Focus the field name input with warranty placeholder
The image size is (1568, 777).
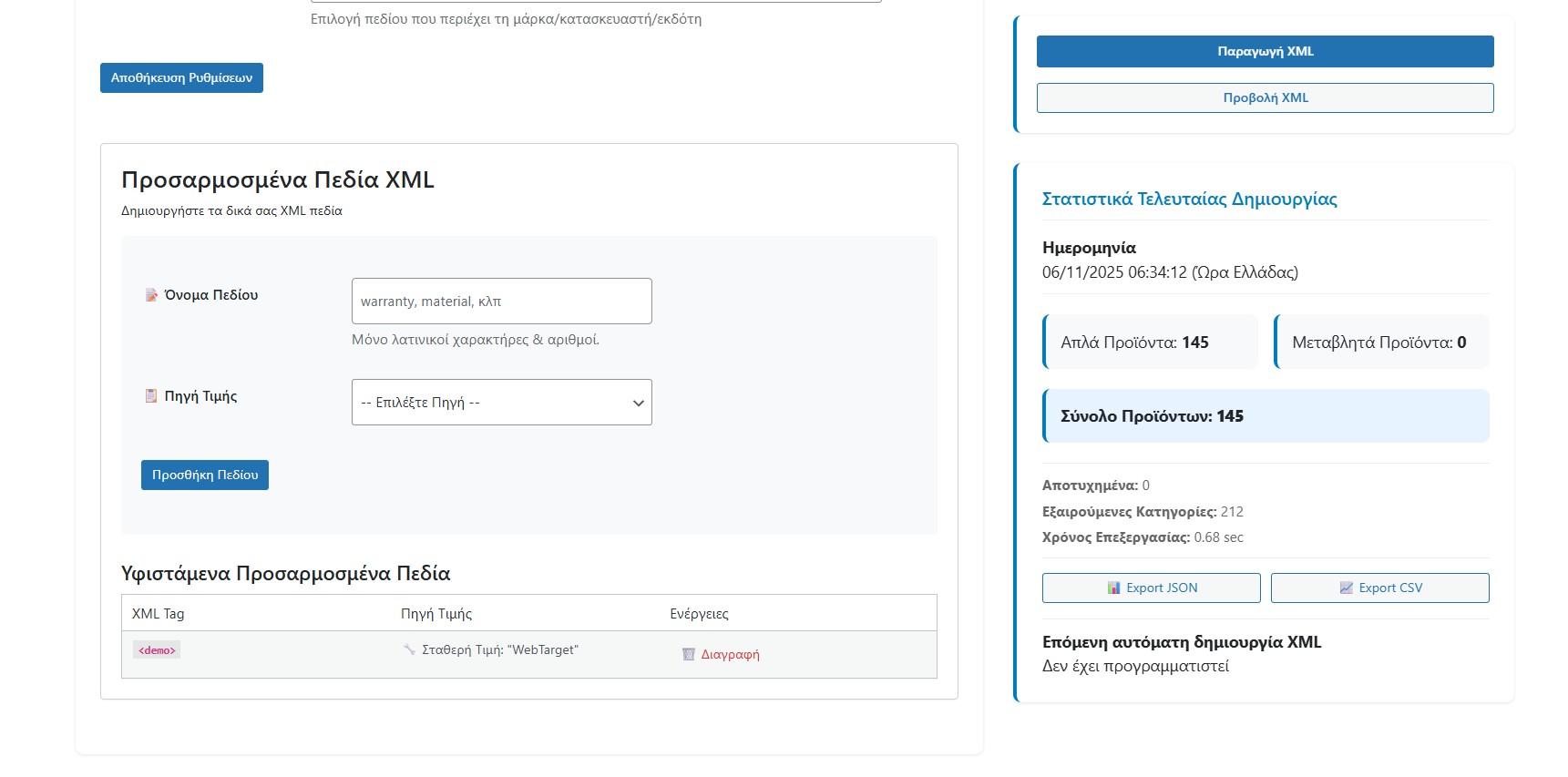tap(501, 302)
